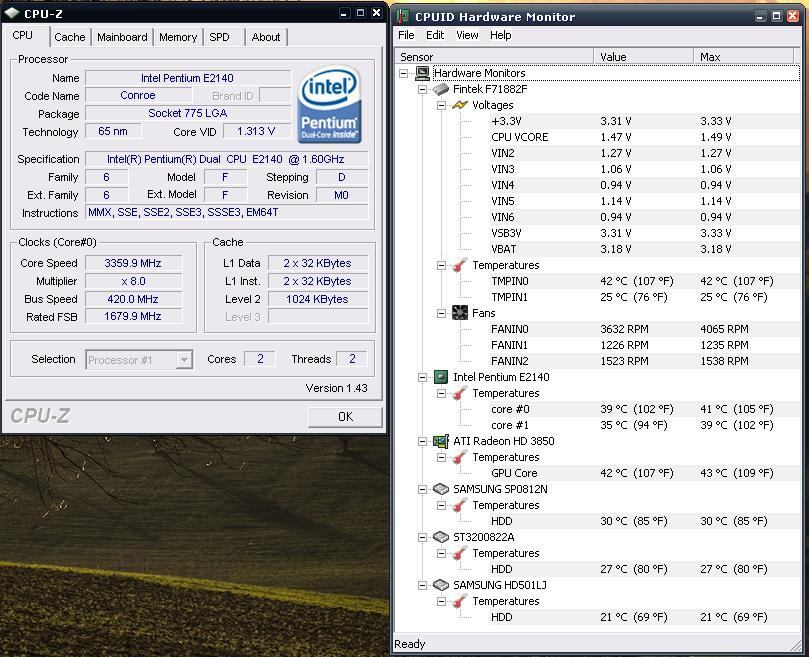Image resolution: width=809 pixels, height=657 pixels.
Task: Click the Voltages lightning icon
Action: click(x=460, y=105)
